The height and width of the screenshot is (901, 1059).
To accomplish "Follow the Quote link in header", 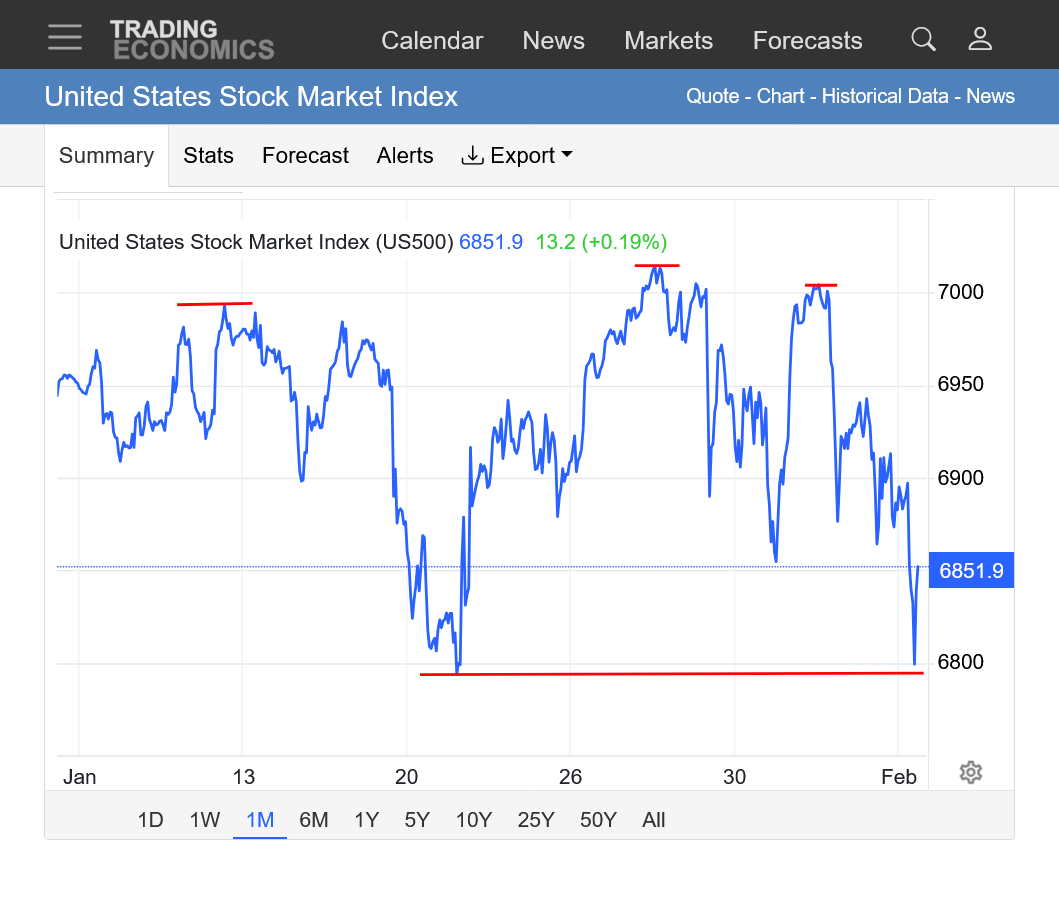I will [x=712, y=97].
